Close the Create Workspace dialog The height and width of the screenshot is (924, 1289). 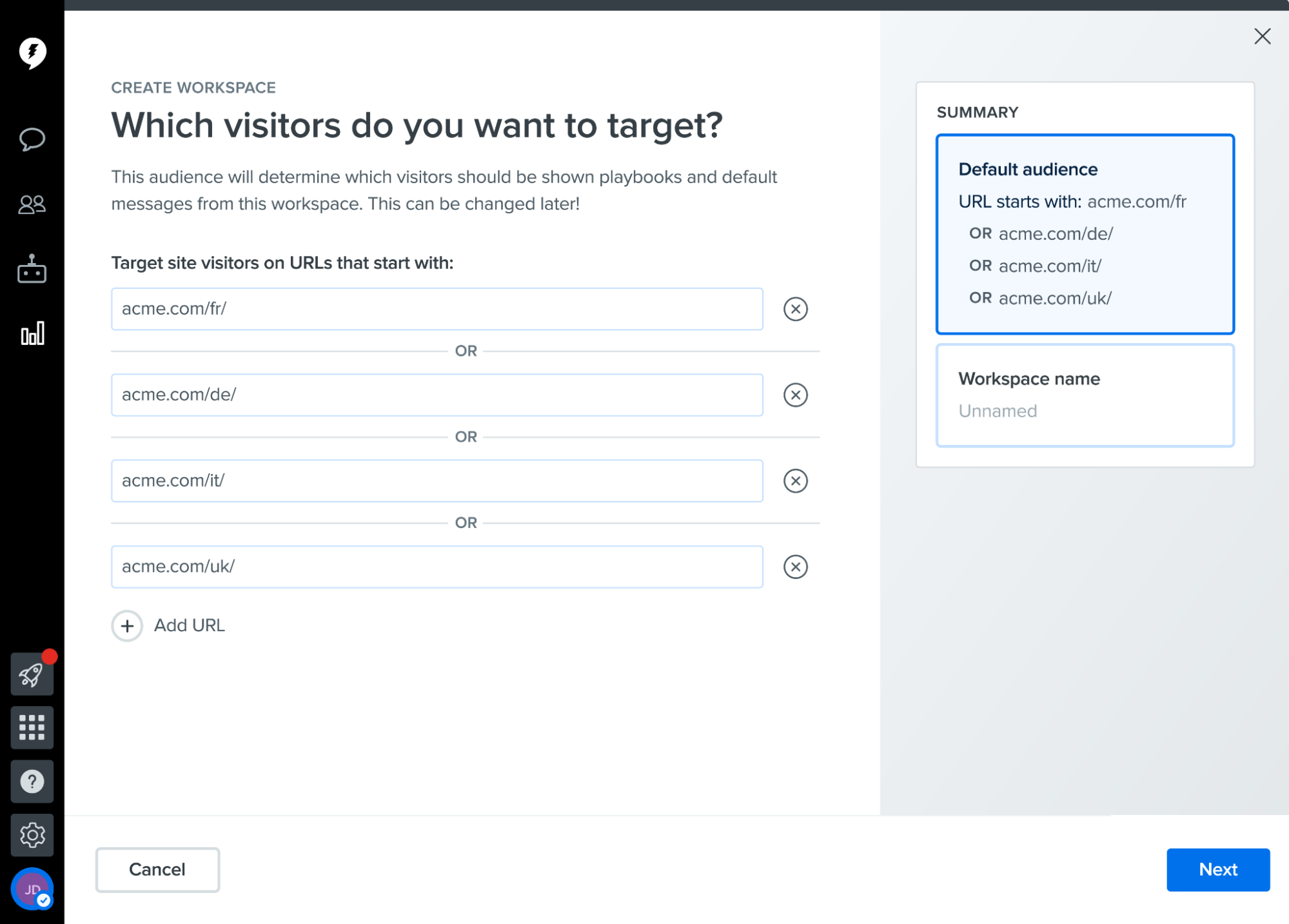[1262, 36]
